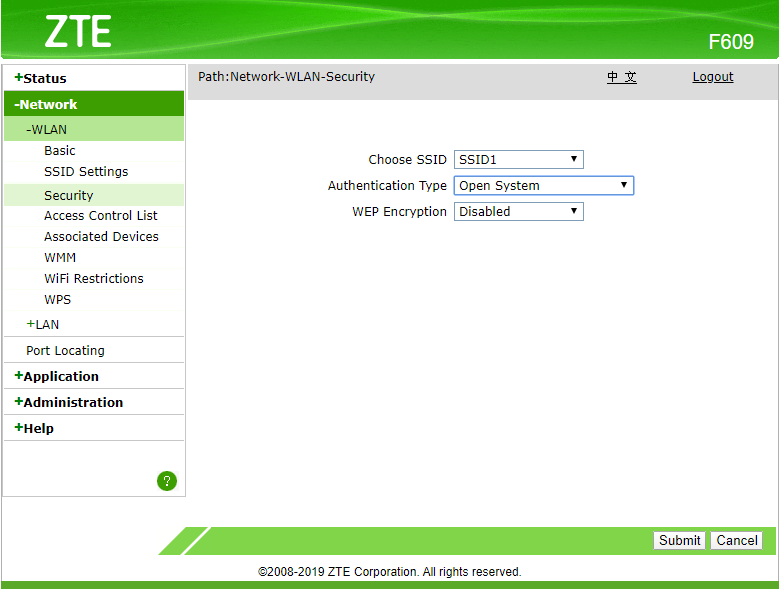This screenshot has height=595, width=779.
Task: Click the Authentication Type label
Action: coord(387,185)
